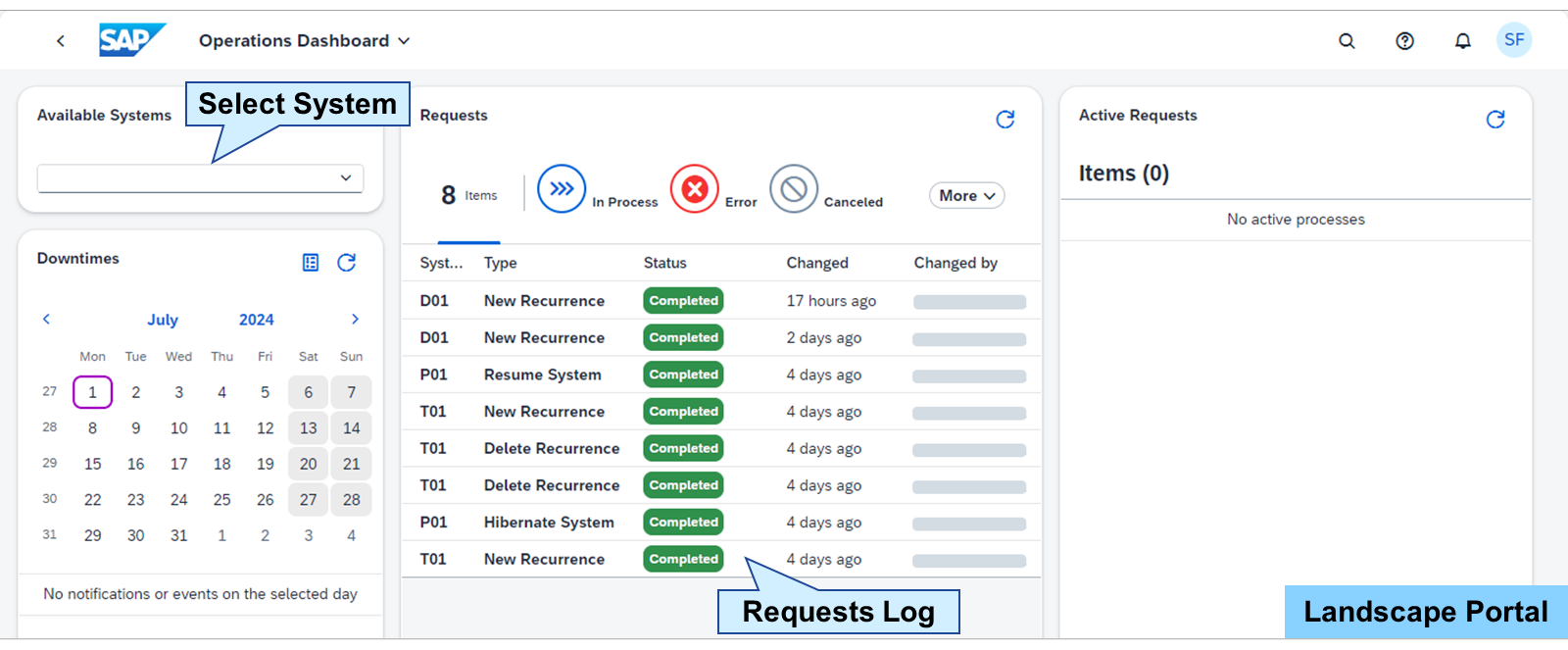Open the Downtimes list view icon
The height and width of the screenshot is (650, 1568).
tap(311, 263)
